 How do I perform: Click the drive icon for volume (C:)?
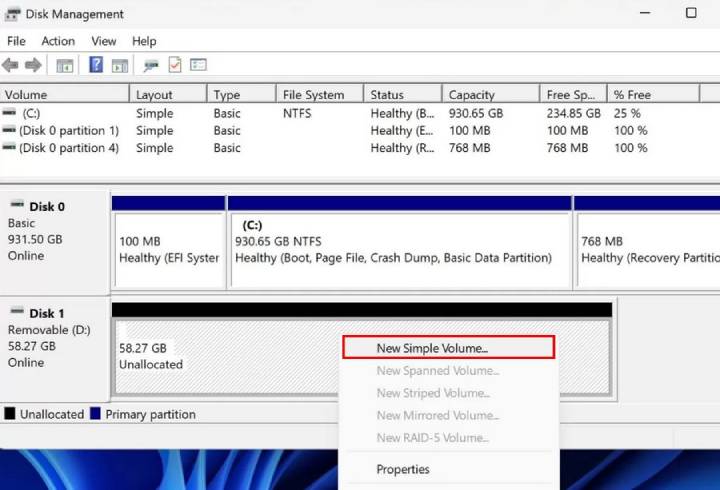tap(9, 112)
